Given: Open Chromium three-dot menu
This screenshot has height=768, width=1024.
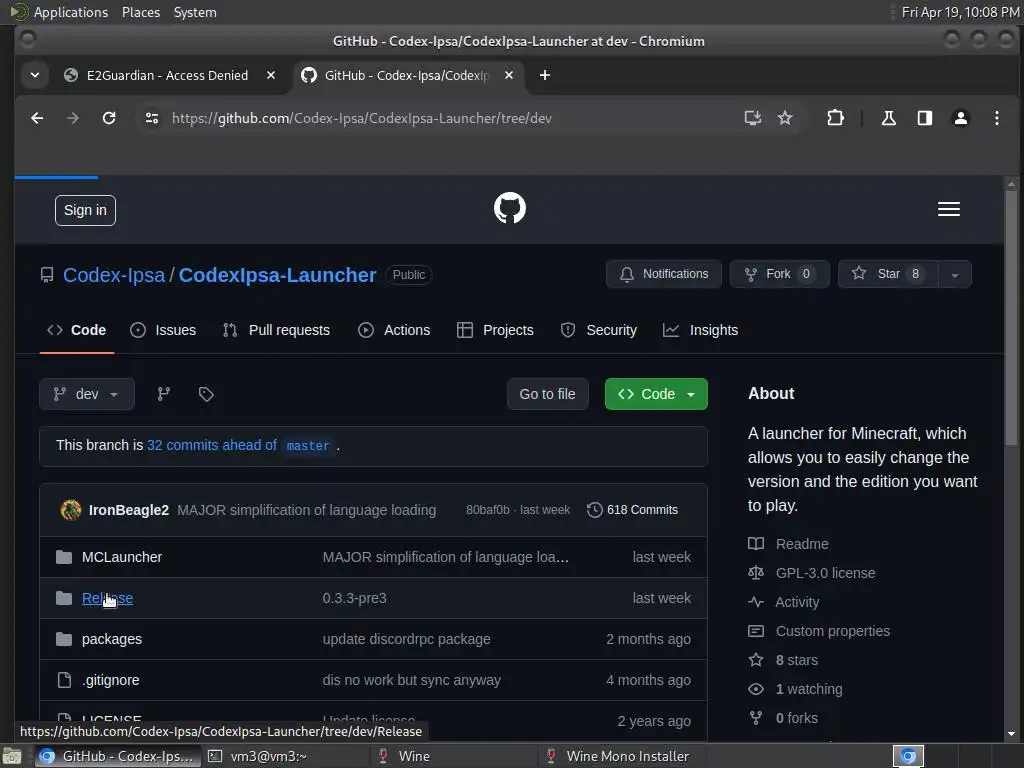Looking at the screenshot, I should pos(997,118).
